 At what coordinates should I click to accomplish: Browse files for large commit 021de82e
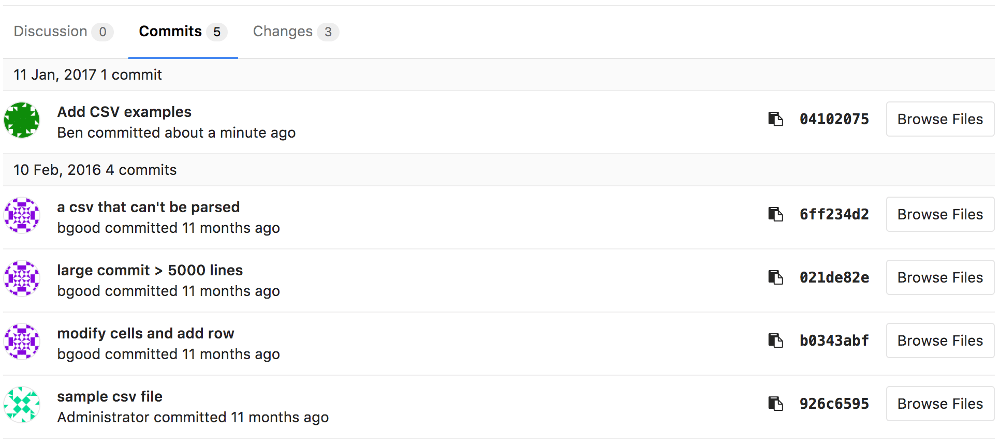pyautogui.click(x=940, y=277)
